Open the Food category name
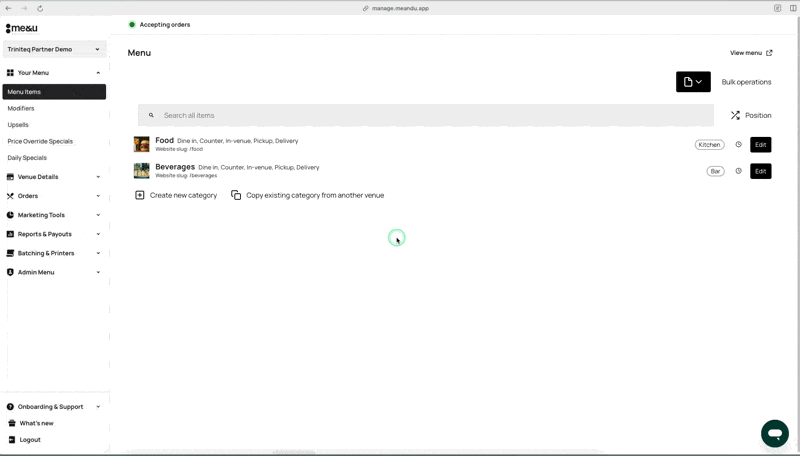 [x=164, y=140]
